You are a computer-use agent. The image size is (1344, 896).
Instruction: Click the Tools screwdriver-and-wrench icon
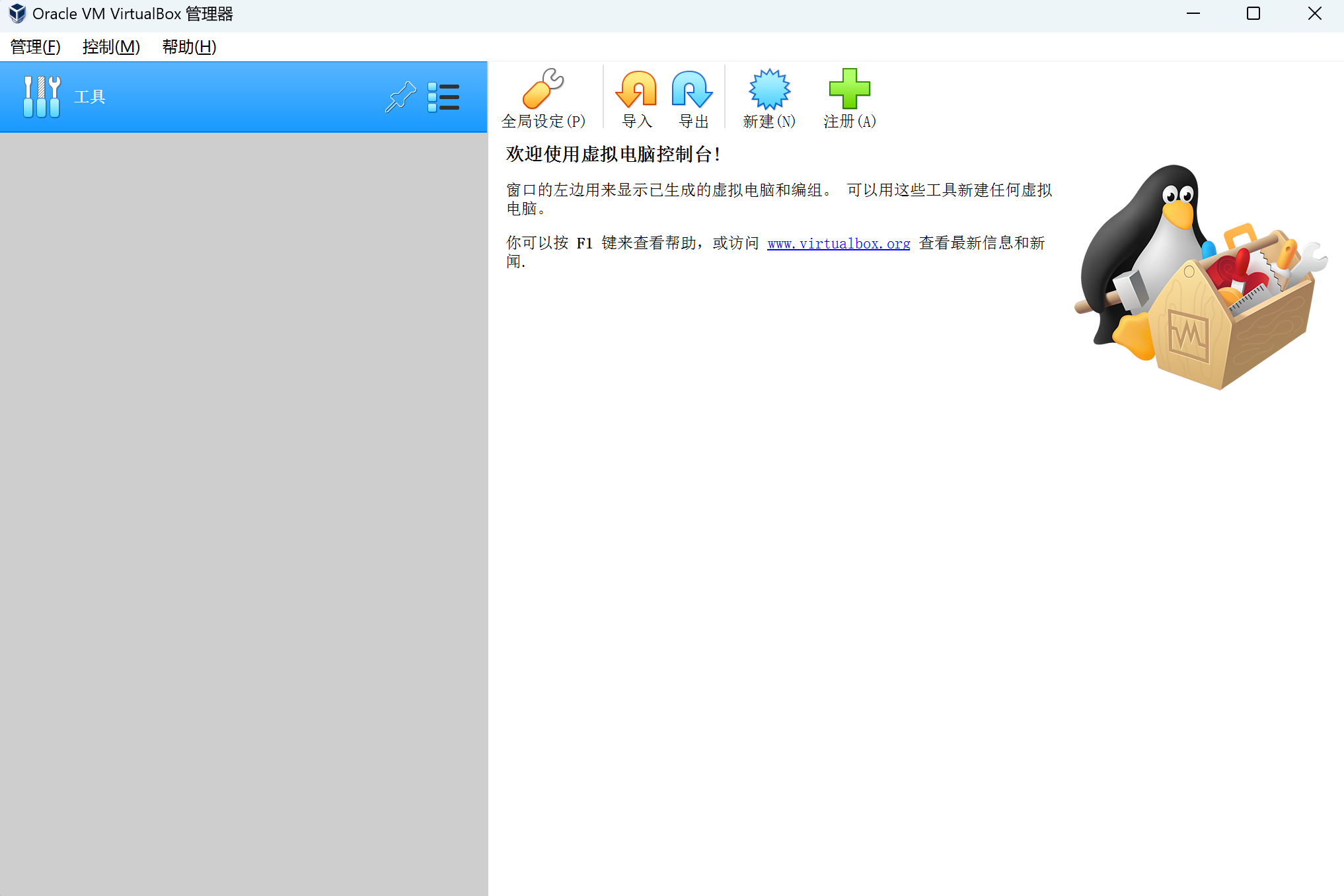42,97
